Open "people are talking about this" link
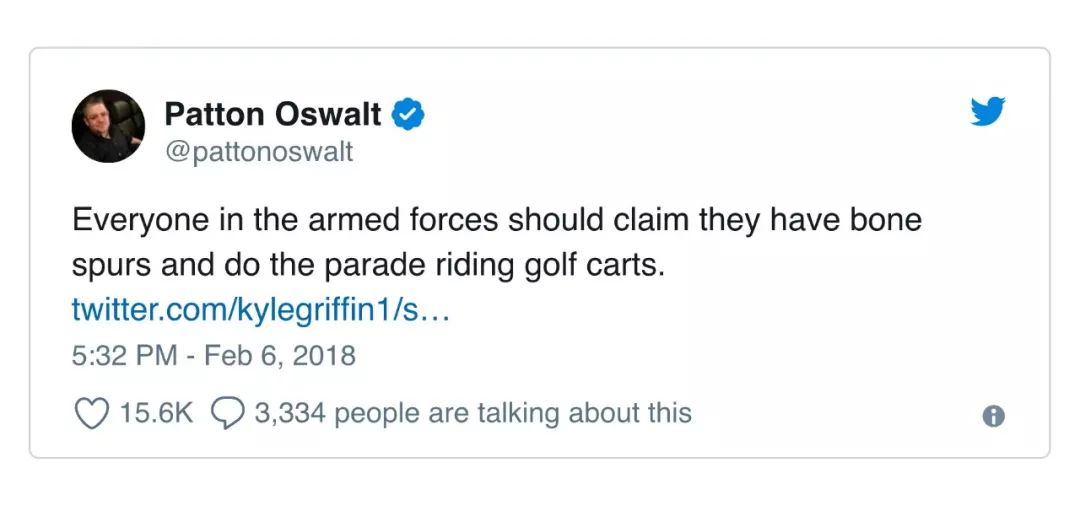Screen dimensions: 1080x527 [513, 413]
